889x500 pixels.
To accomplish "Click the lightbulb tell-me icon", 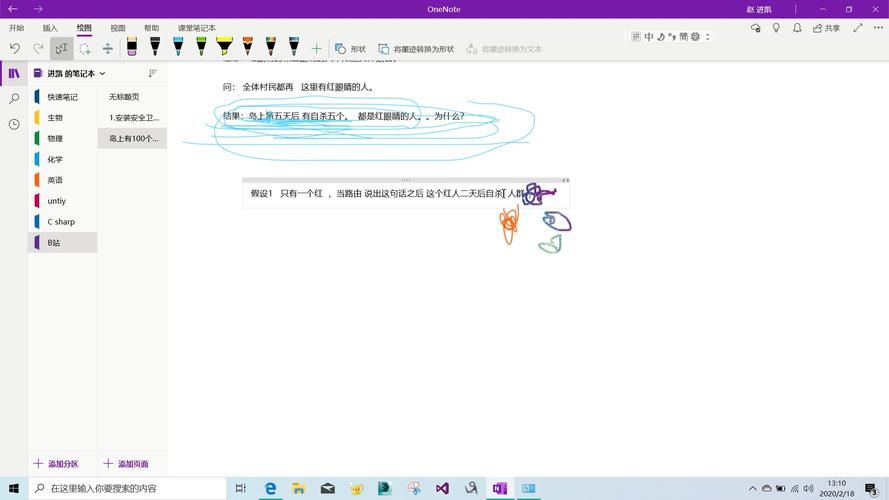I will 776,28.
